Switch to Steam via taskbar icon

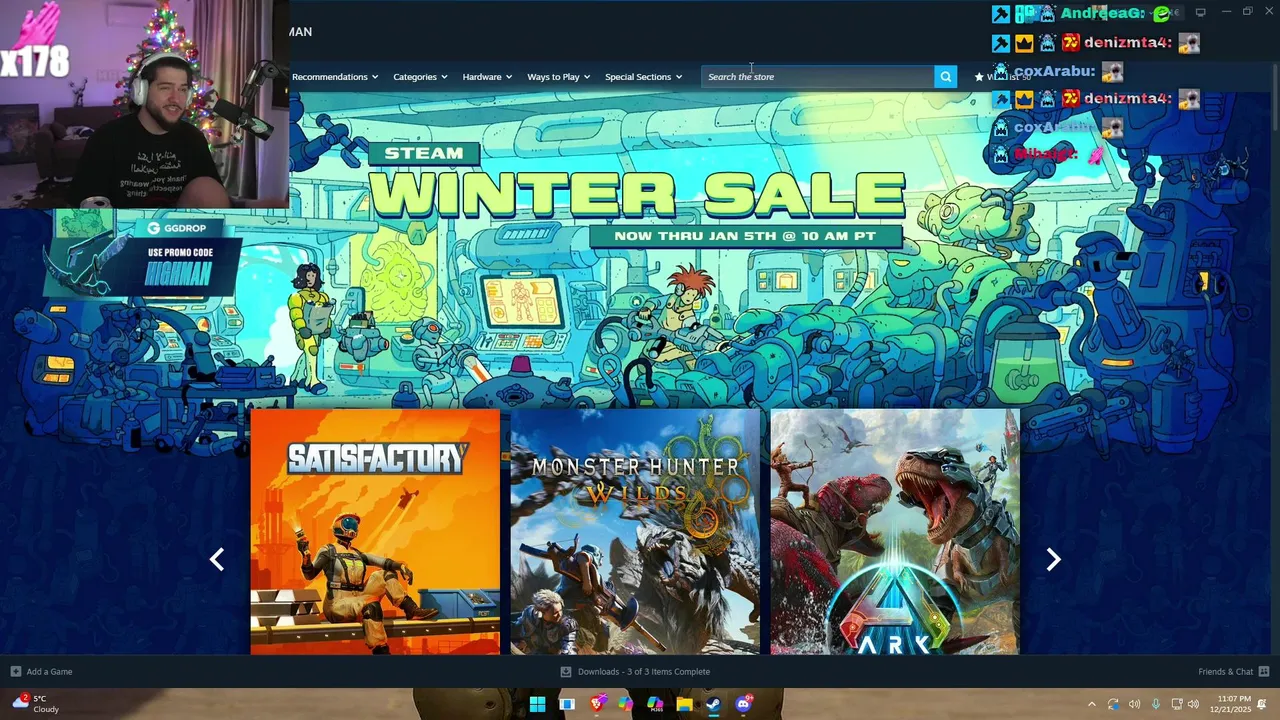[713, 704]
